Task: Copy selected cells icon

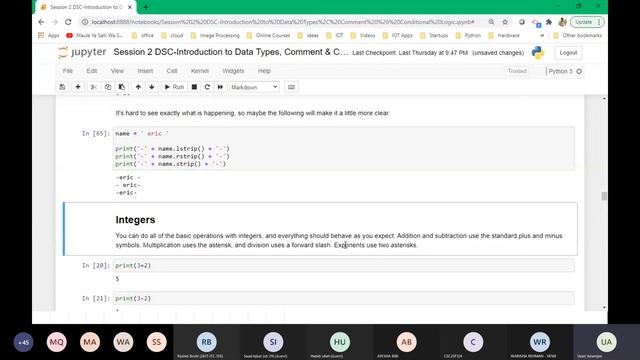Action: [108, 87]
